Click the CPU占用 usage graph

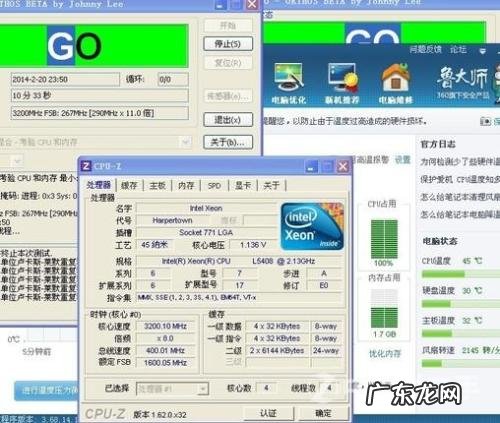384,240
